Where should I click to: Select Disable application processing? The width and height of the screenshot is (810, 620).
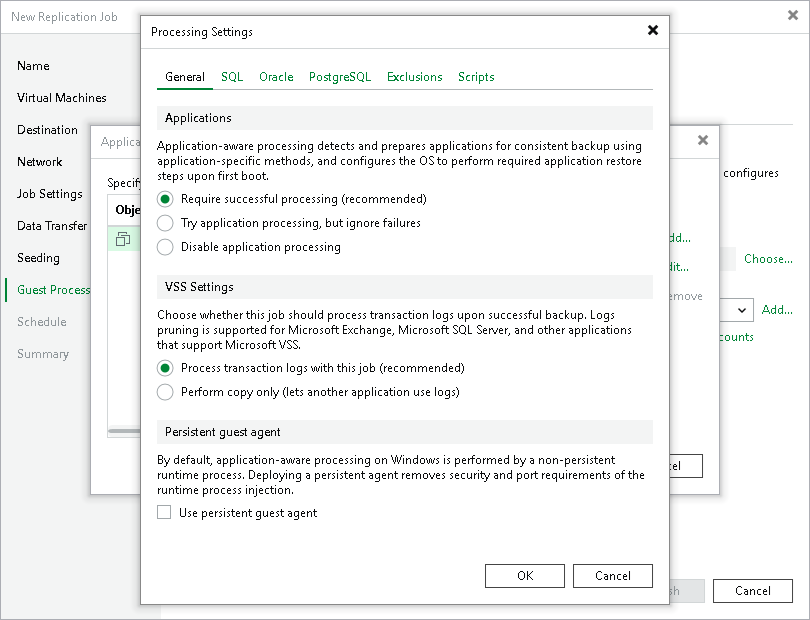(x=166, y=247)
